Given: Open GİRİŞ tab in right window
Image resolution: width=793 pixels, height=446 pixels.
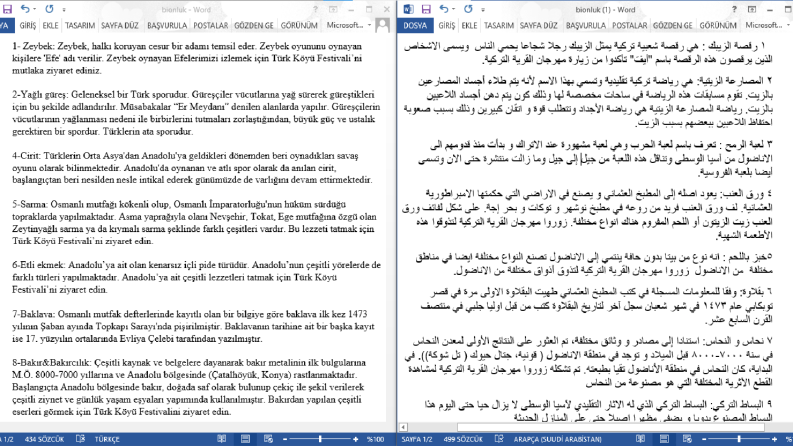Looking at the screenshot, I should click(x=447, y=25).
